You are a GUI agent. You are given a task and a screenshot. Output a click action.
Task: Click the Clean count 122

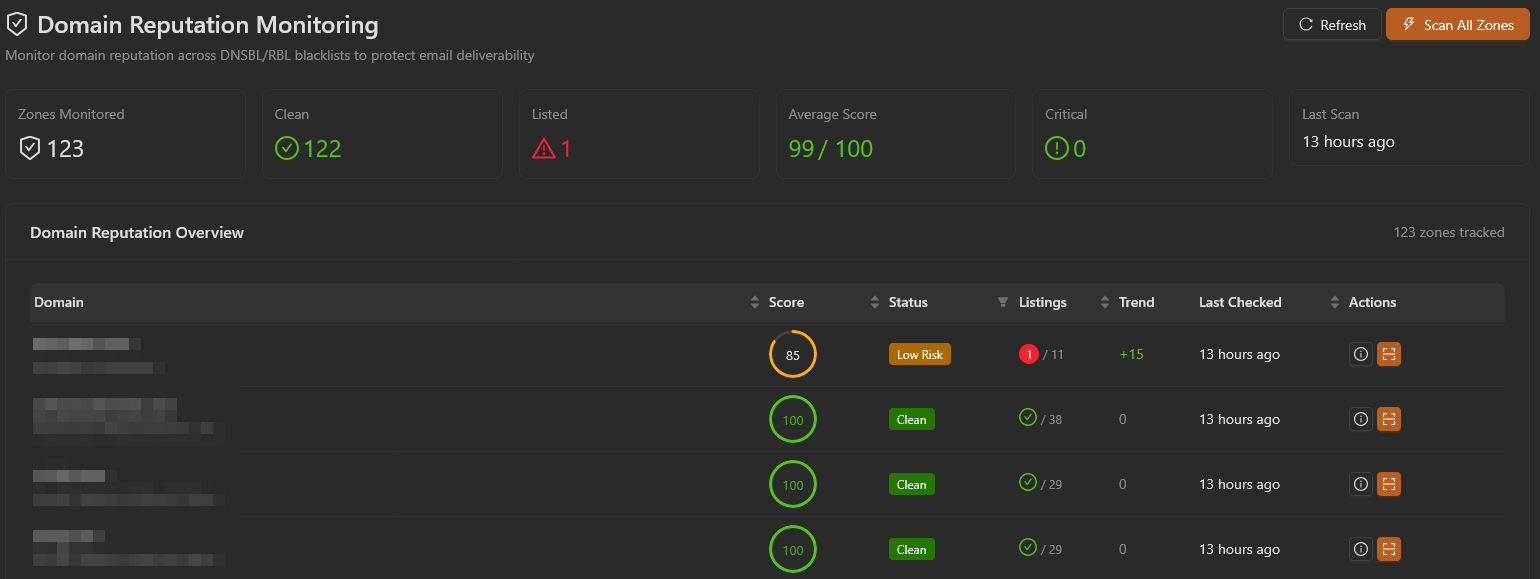tap(323, 149)
